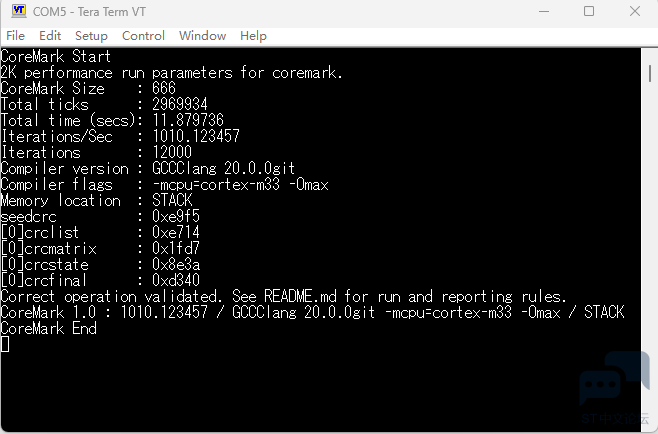Click the Compiler version line 'GCCClang 20.0.0git'
Viewport: 658px width, 434px height.
[223, 168]
